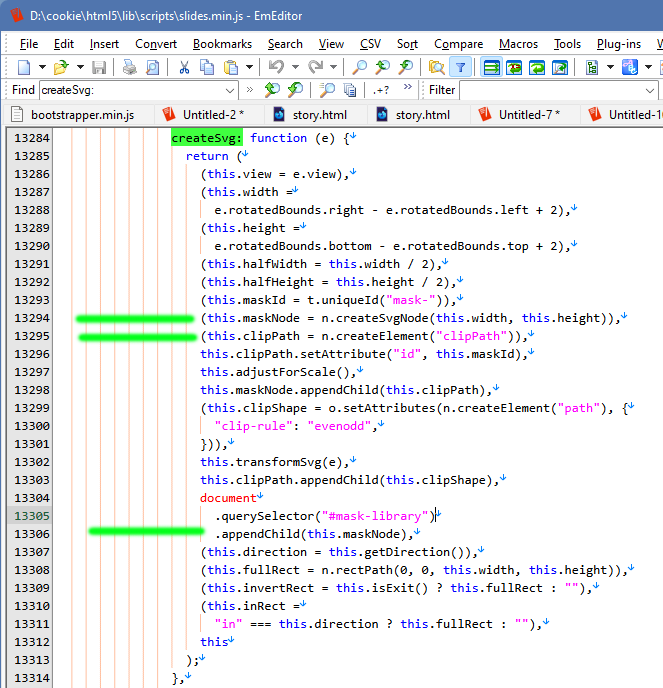
Task: Toggle the Filter funnel button
Action: 459,67
